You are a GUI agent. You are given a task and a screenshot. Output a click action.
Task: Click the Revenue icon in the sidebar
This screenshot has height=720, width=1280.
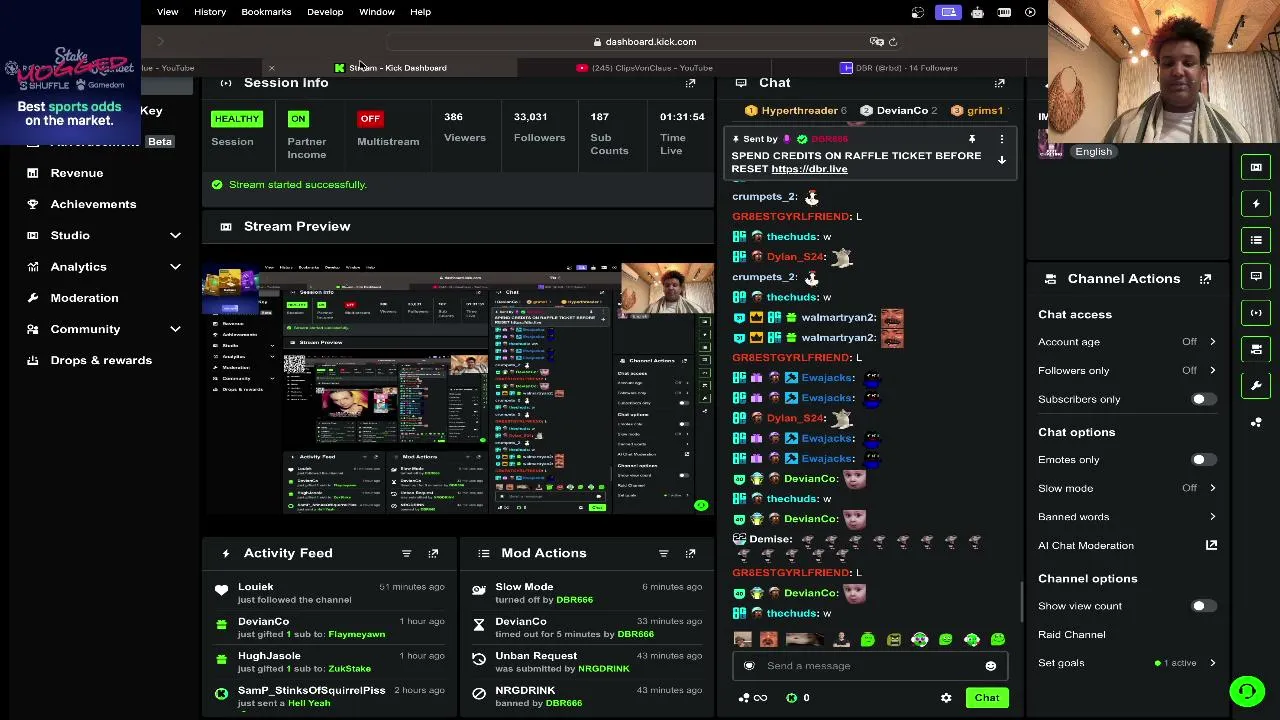[33, 173]
